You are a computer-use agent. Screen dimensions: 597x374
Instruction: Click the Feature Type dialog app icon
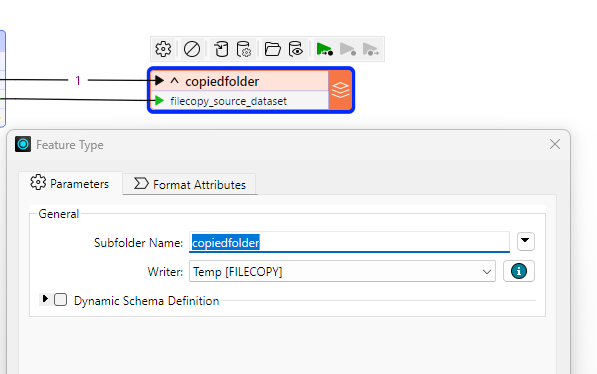click(23, 144)
